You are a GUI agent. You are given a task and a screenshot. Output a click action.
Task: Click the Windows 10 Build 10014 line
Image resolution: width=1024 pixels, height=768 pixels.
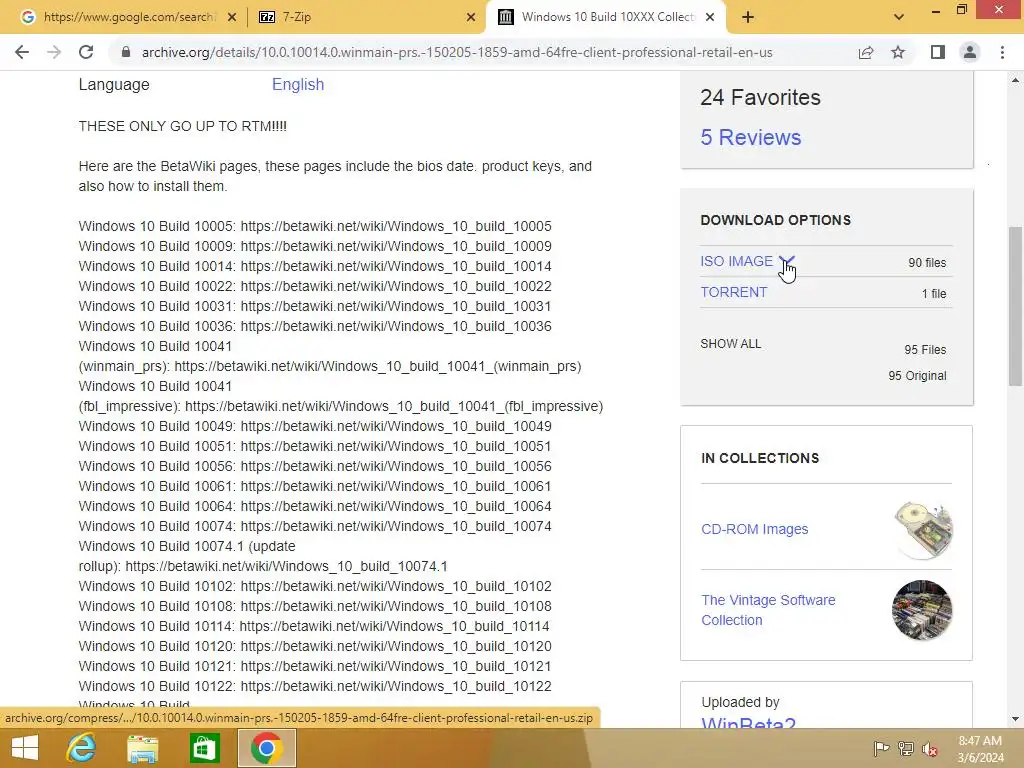tap(315, 266)
